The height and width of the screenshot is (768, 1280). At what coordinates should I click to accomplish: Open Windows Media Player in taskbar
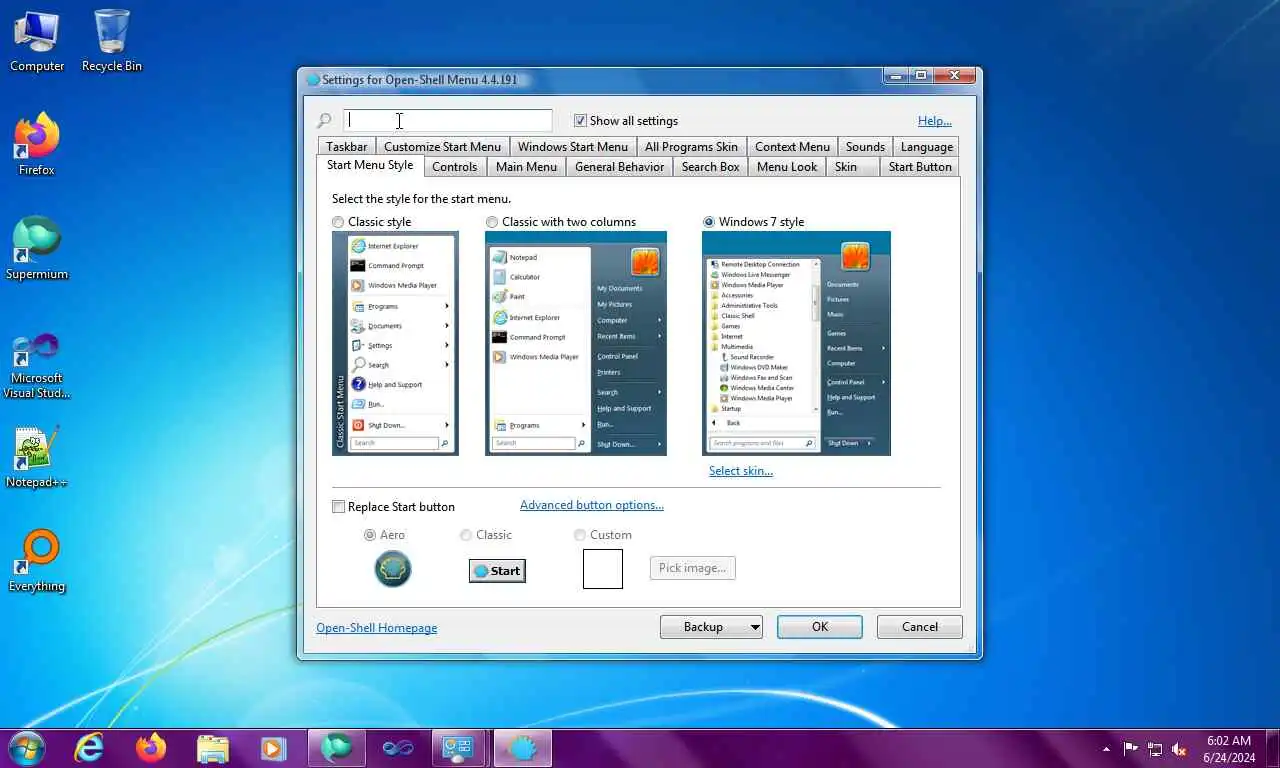tap(272, 748)
